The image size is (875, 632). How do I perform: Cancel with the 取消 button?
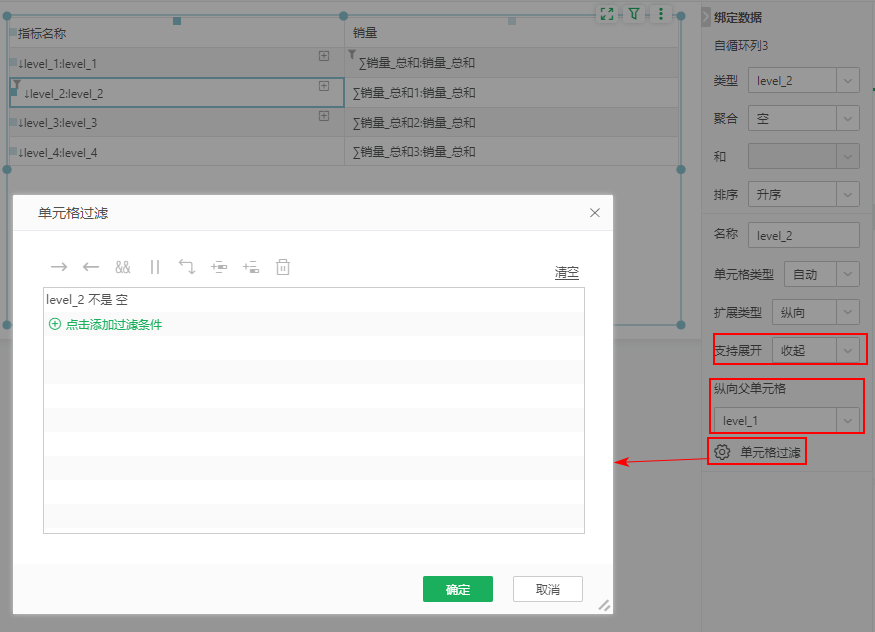coord(547,589)
